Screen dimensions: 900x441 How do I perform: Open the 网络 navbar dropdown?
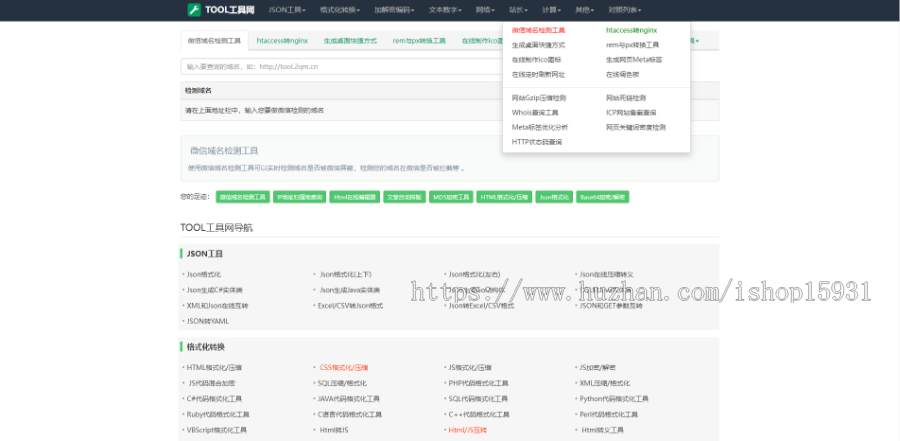[x=486, y=10]
